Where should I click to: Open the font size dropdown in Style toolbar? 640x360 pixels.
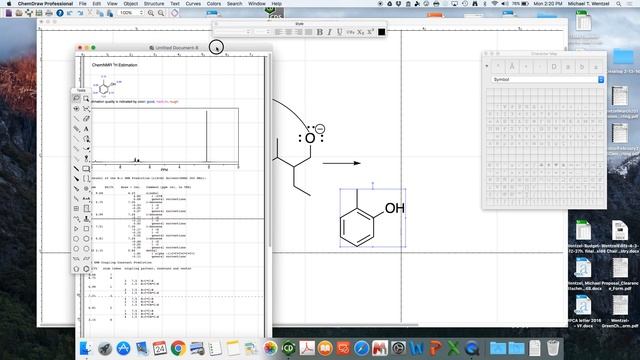click(x=262, y=32)
